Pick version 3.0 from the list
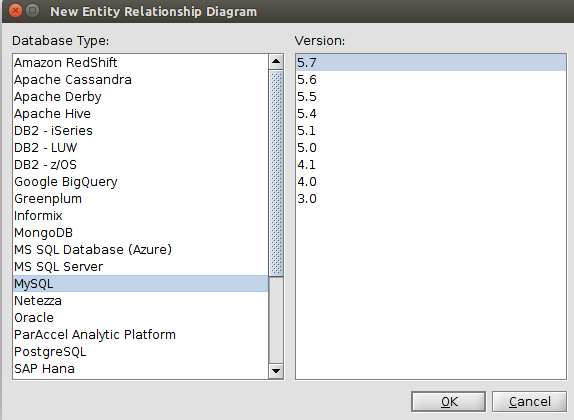The width and height of the screenshot is (574, 420). click(x=431, y=198)
